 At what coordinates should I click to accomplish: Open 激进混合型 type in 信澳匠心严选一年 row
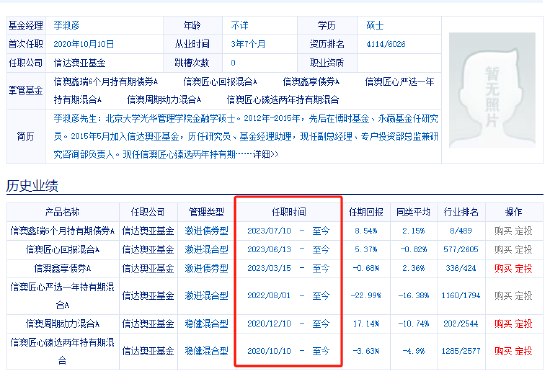tap(207, 296)
